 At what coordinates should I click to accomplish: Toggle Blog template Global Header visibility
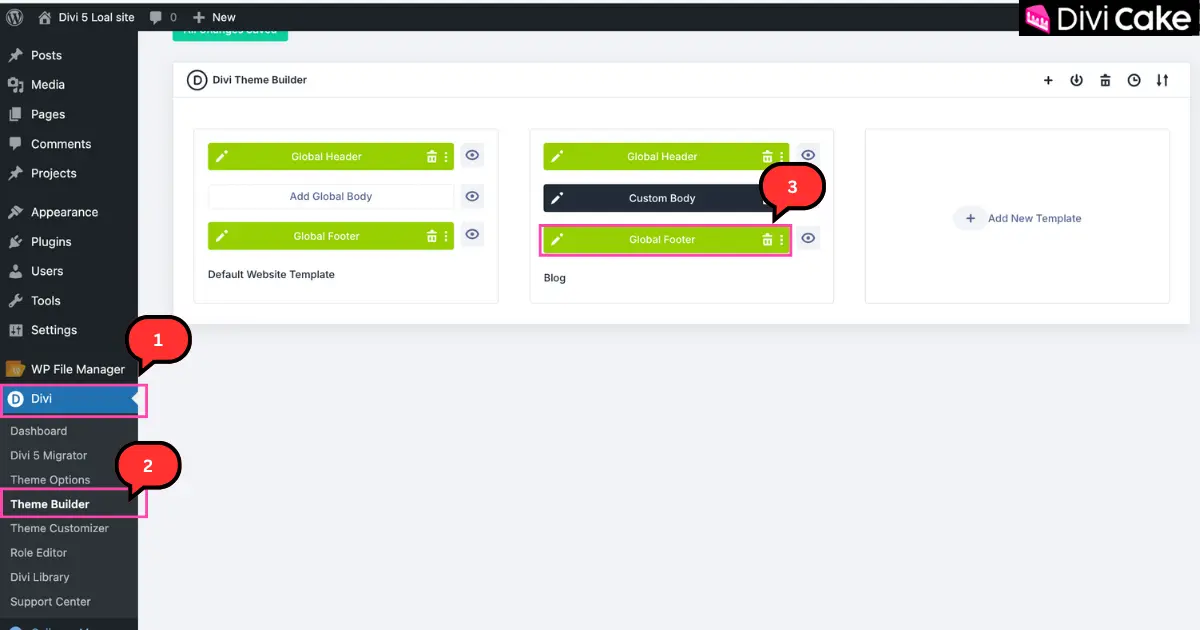808,155
